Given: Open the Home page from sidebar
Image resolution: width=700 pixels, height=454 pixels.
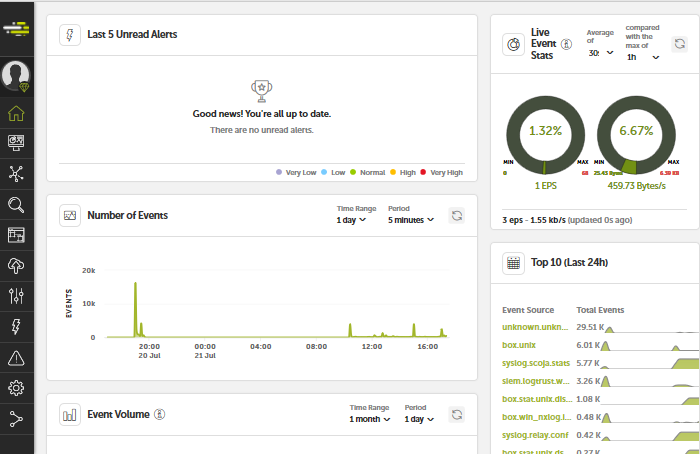Looking at the screenshot, I should (16, 113).
